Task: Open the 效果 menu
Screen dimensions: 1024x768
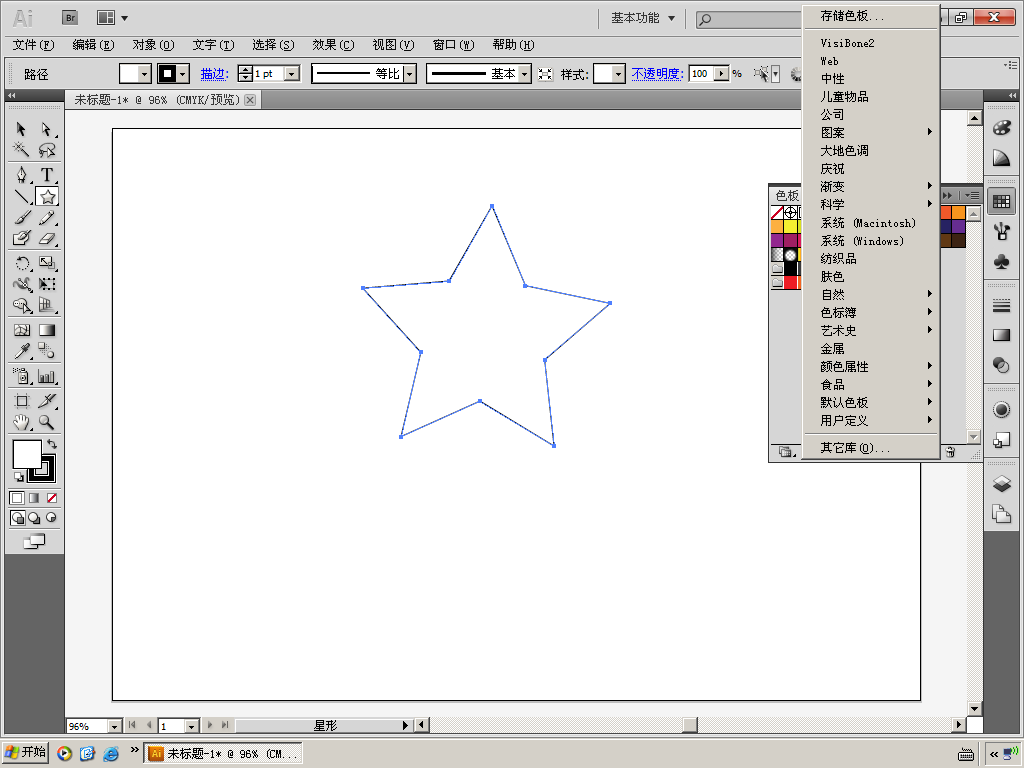Action: tap(333, 45)
